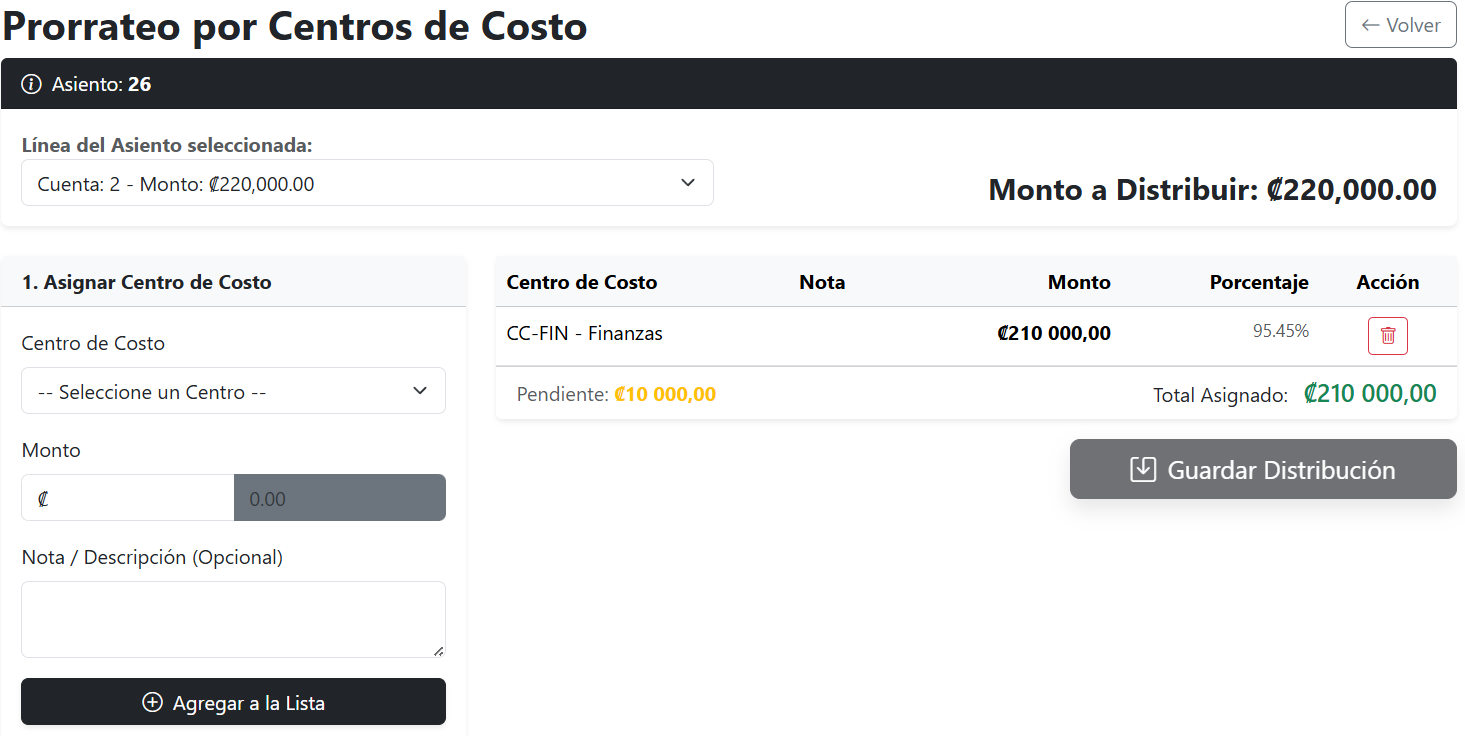1465x736 pixels.
Task: Click the download icon inside Guardar Distribución
Action: coord(1141,468)
